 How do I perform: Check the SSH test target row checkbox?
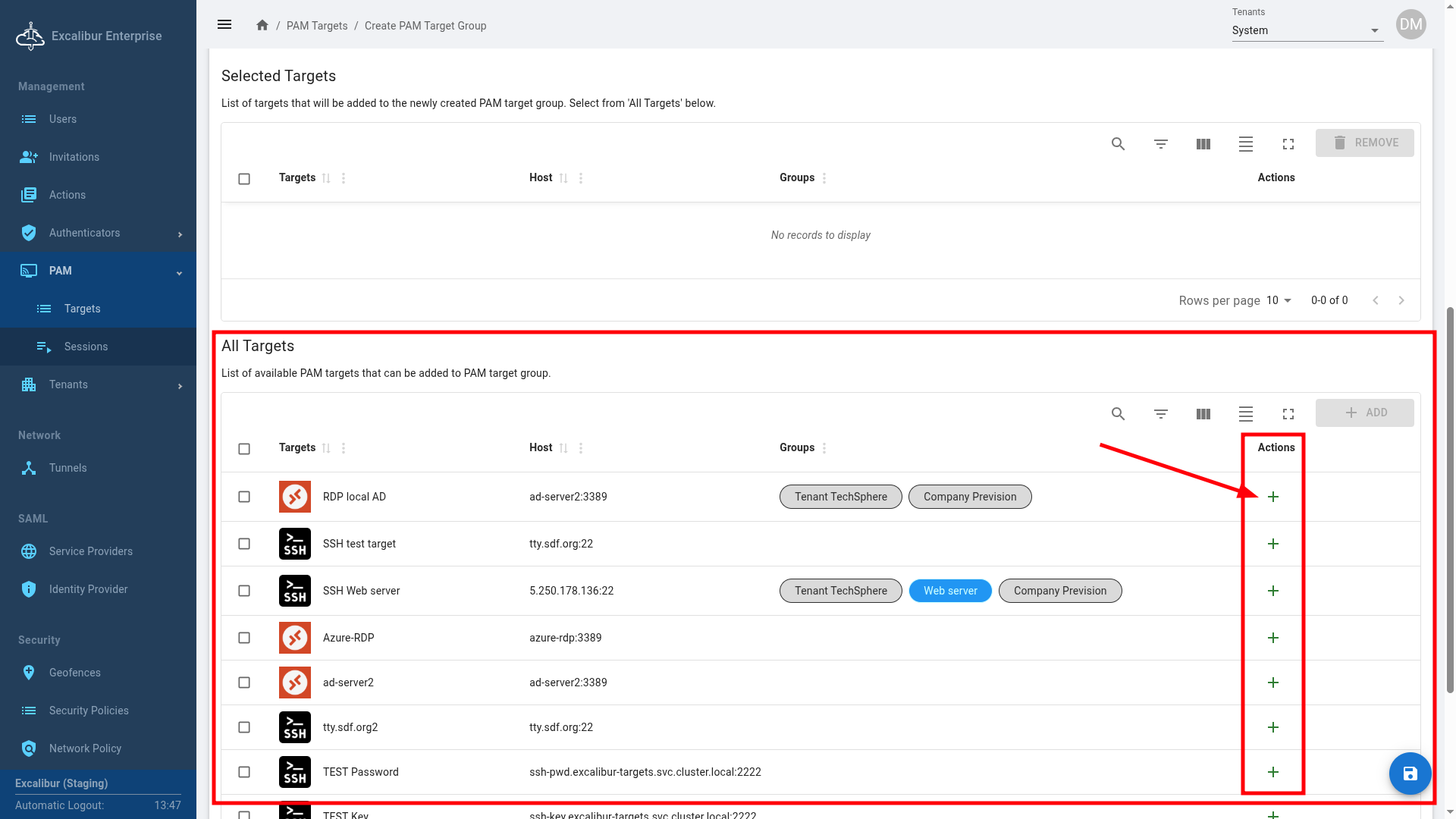point(244,544)
